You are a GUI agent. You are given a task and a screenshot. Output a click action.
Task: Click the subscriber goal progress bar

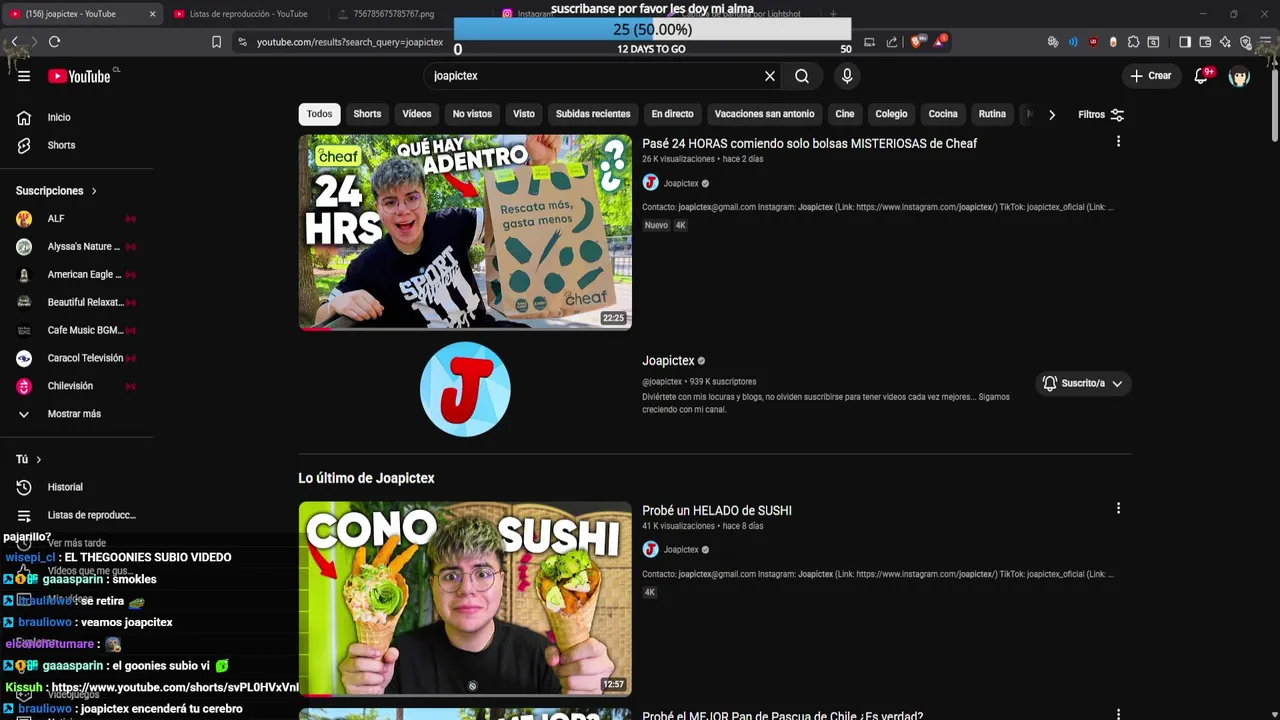click(652, 30)
